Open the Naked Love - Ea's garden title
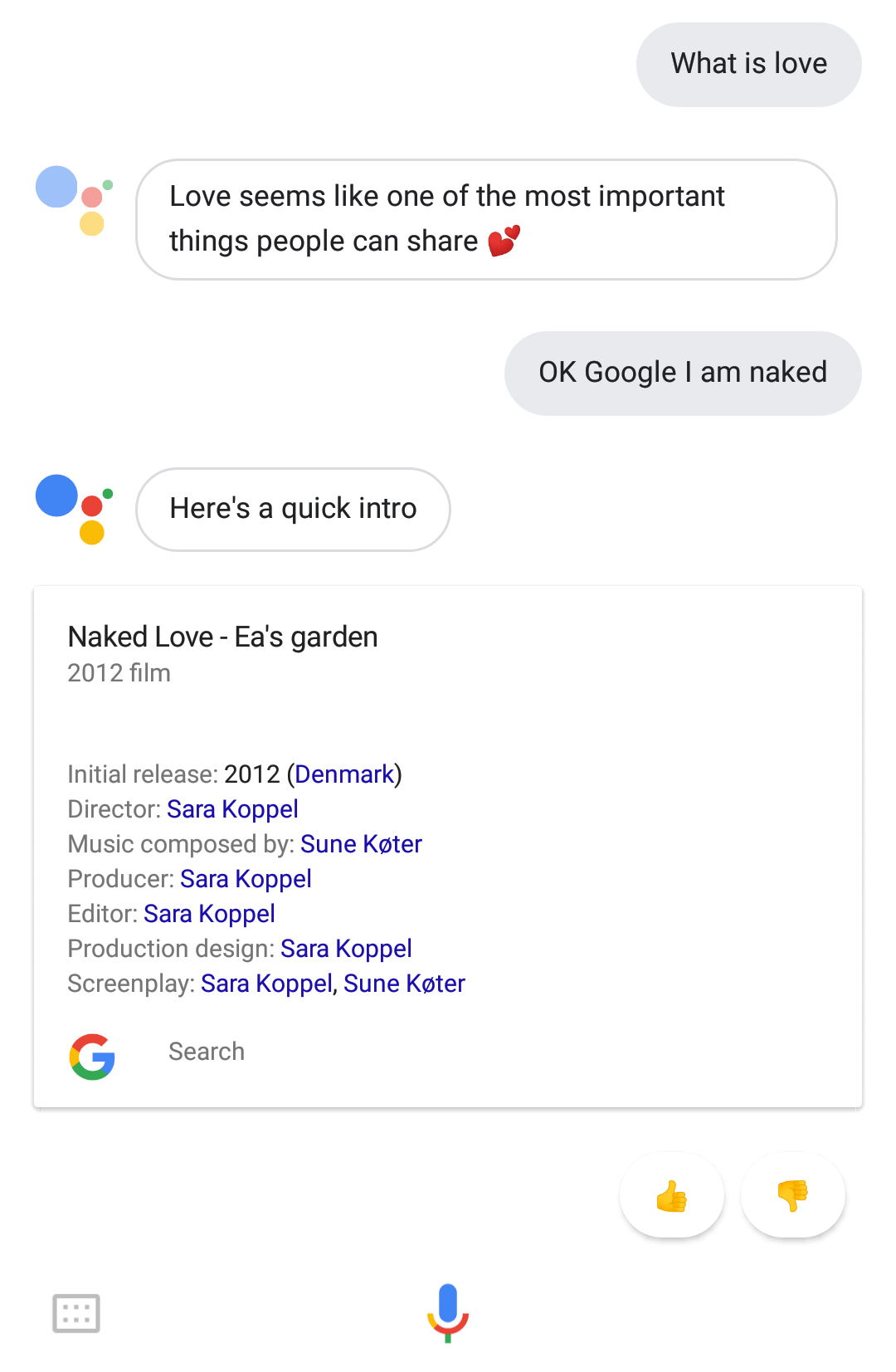 click(x=222, y=637)
